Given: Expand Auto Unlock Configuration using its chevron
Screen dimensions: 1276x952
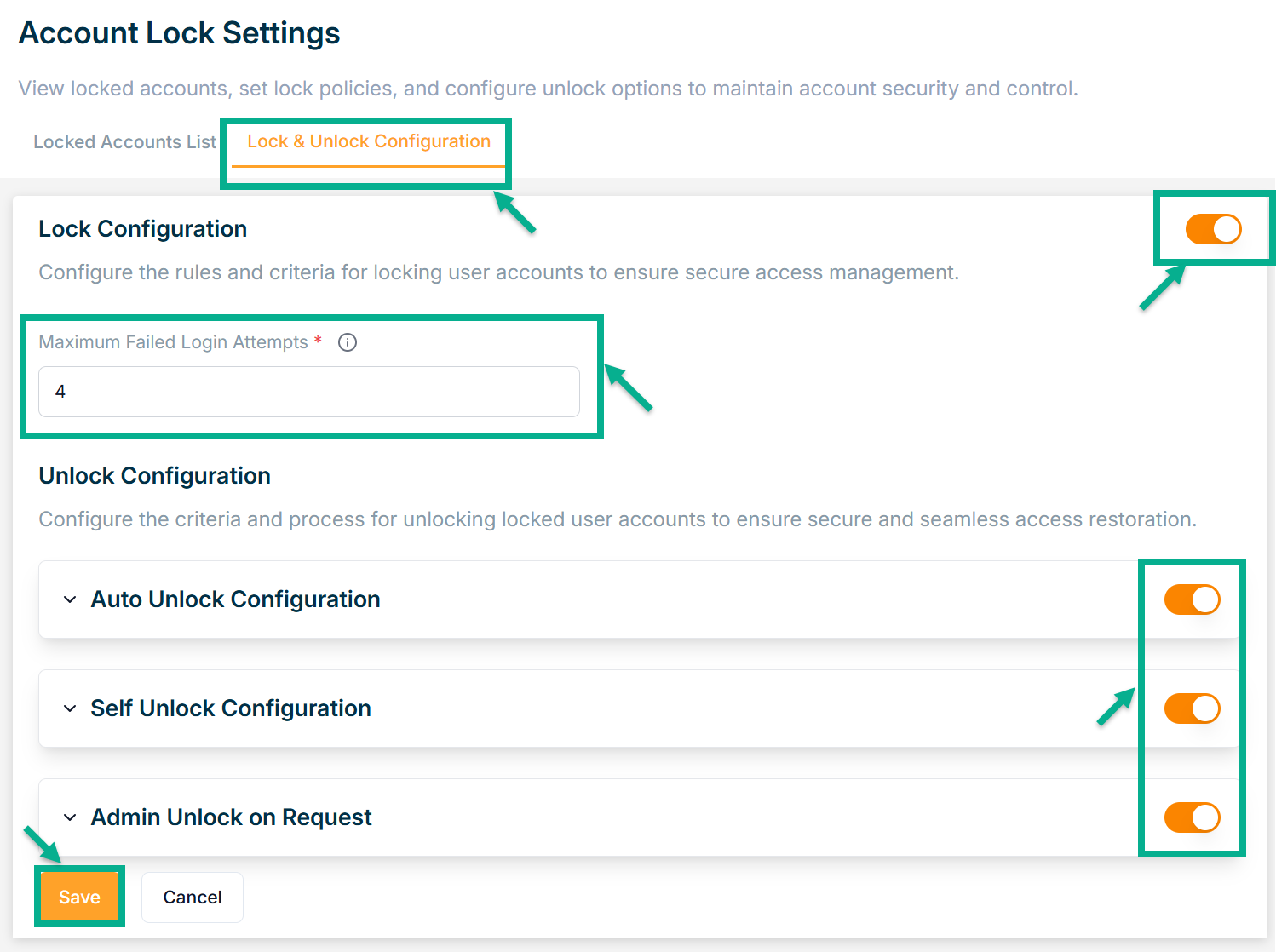Looking at the screenshot, I should coord(70,599).
